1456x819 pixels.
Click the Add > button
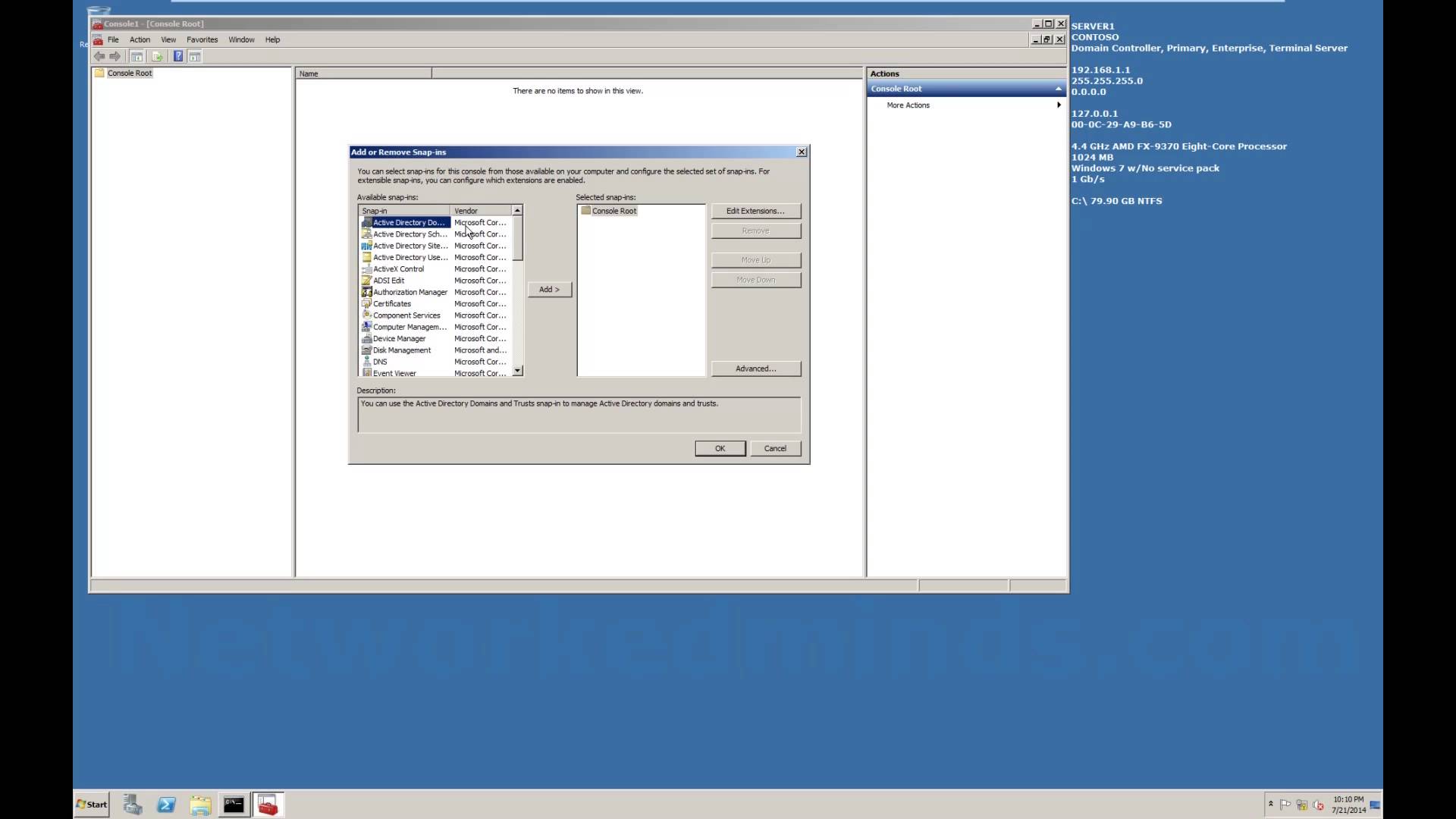549,290
